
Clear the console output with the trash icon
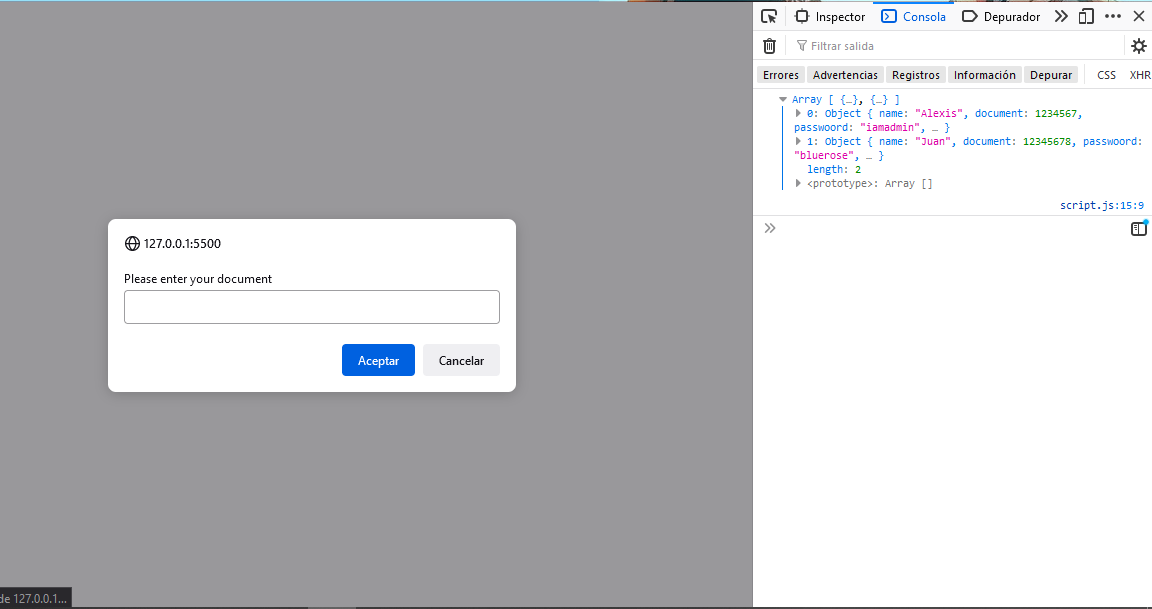coord(769,45)
